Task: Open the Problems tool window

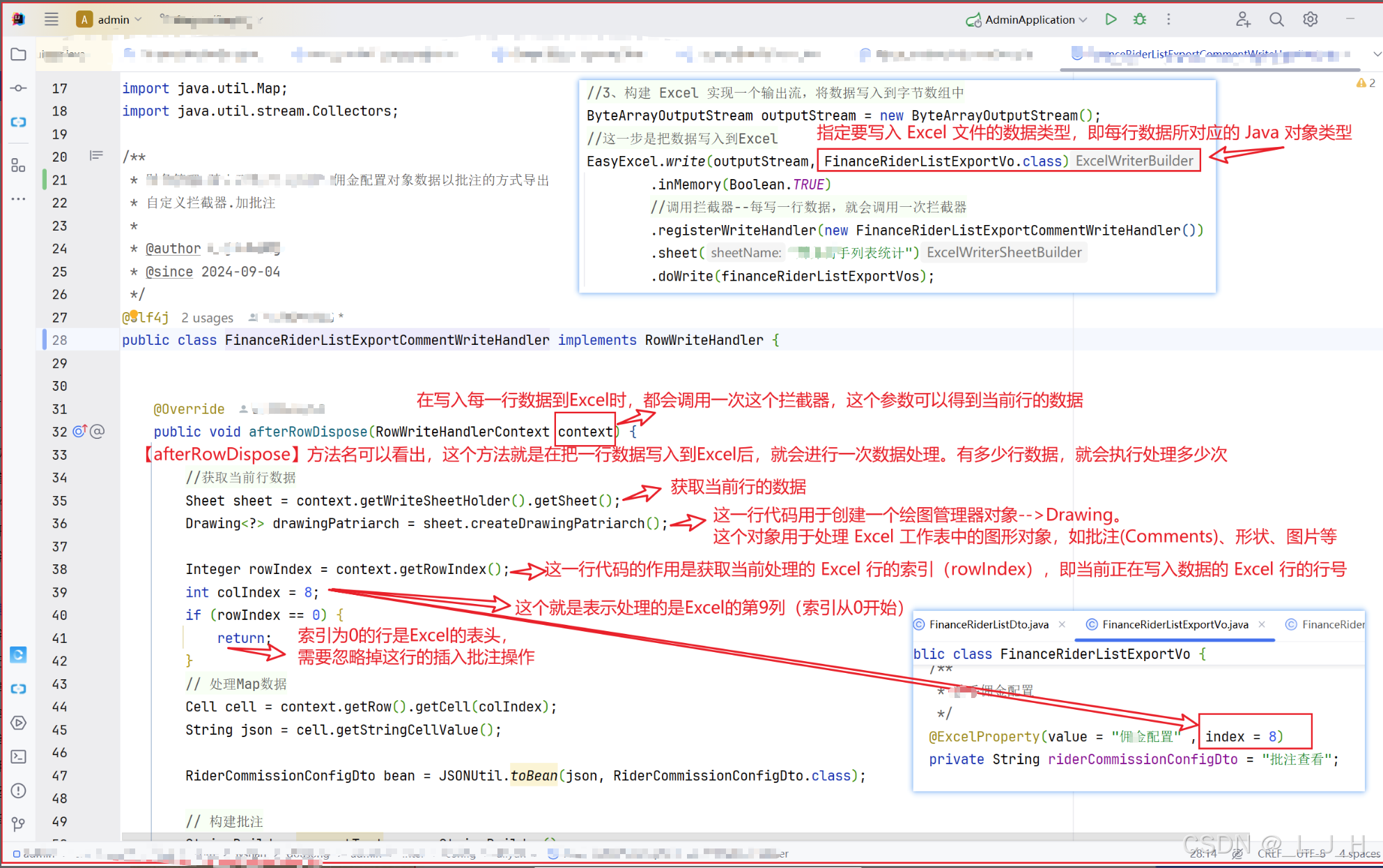Action: point(19,791)
